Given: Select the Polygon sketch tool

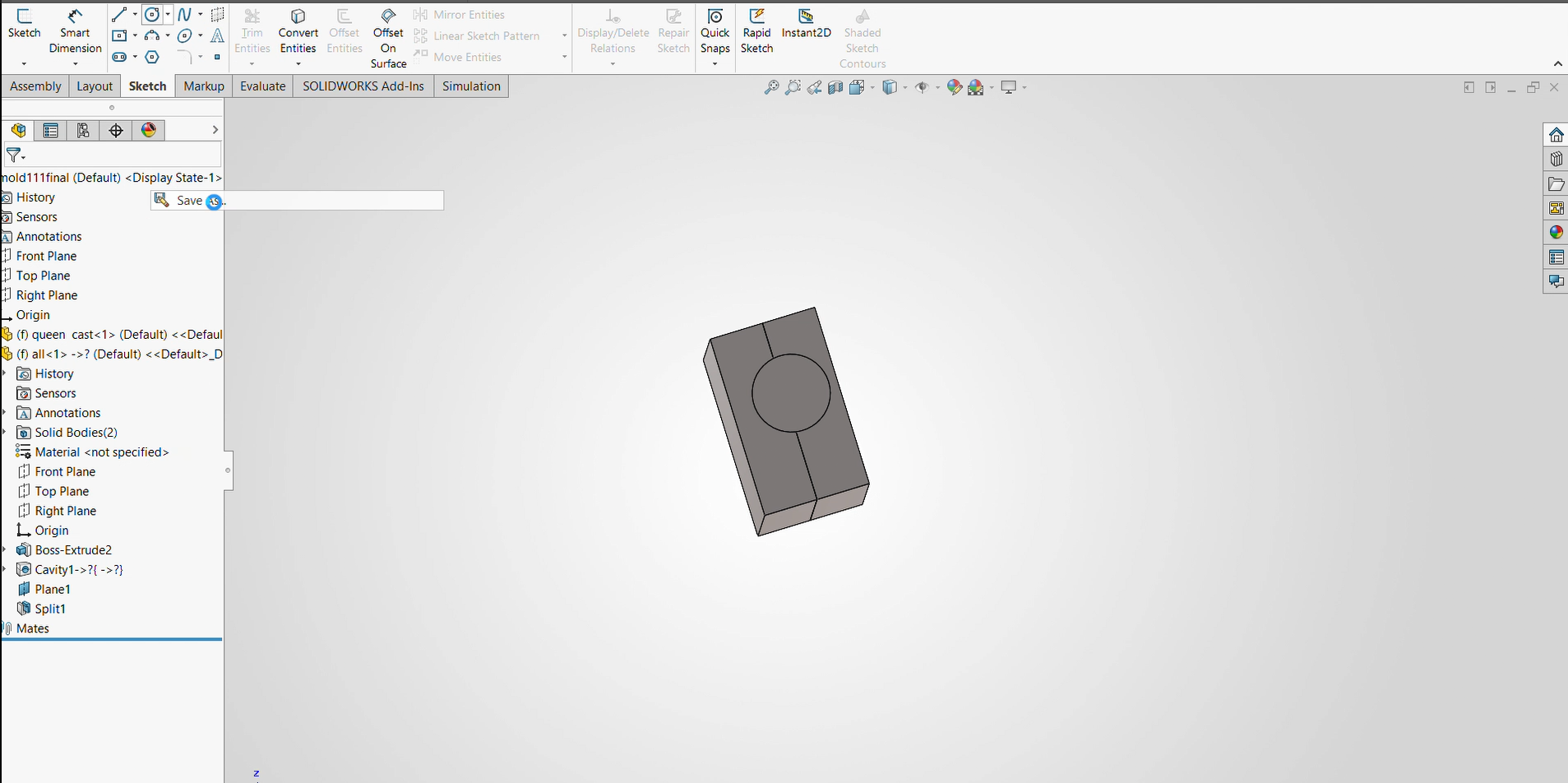Looking at the screenshot, I should coord(152,57).
